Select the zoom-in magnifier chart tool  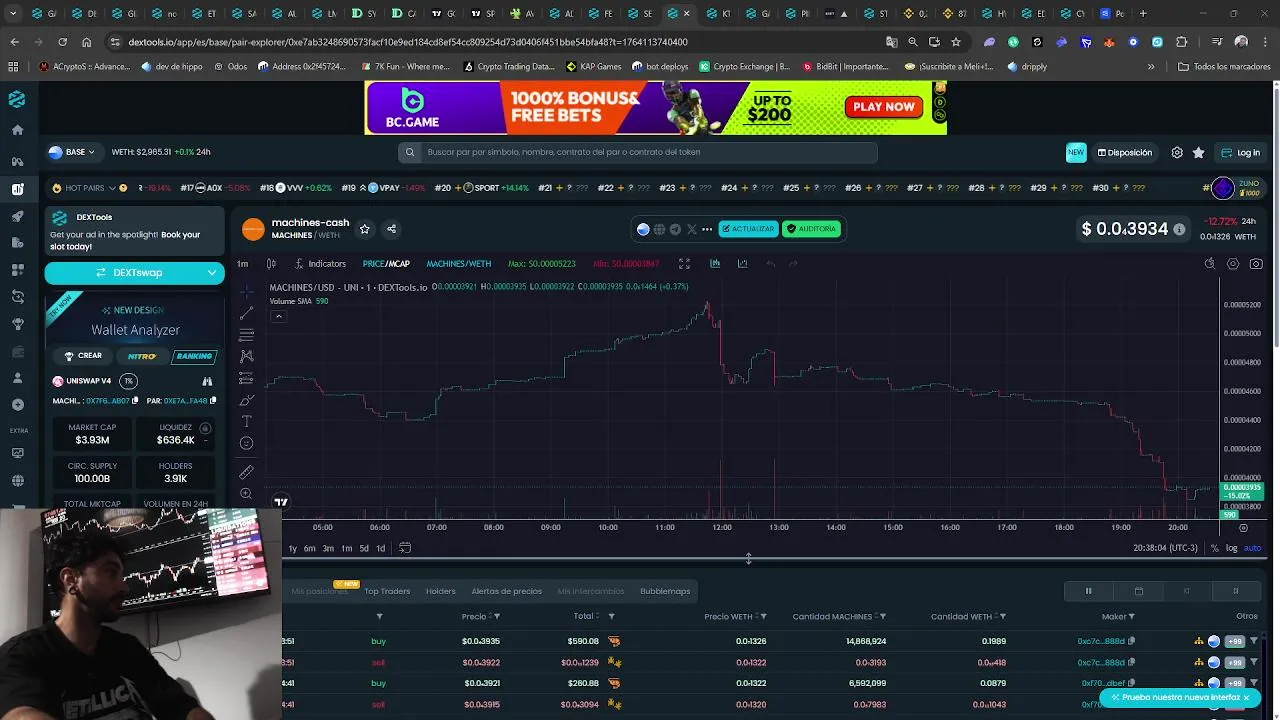point(247,494)
